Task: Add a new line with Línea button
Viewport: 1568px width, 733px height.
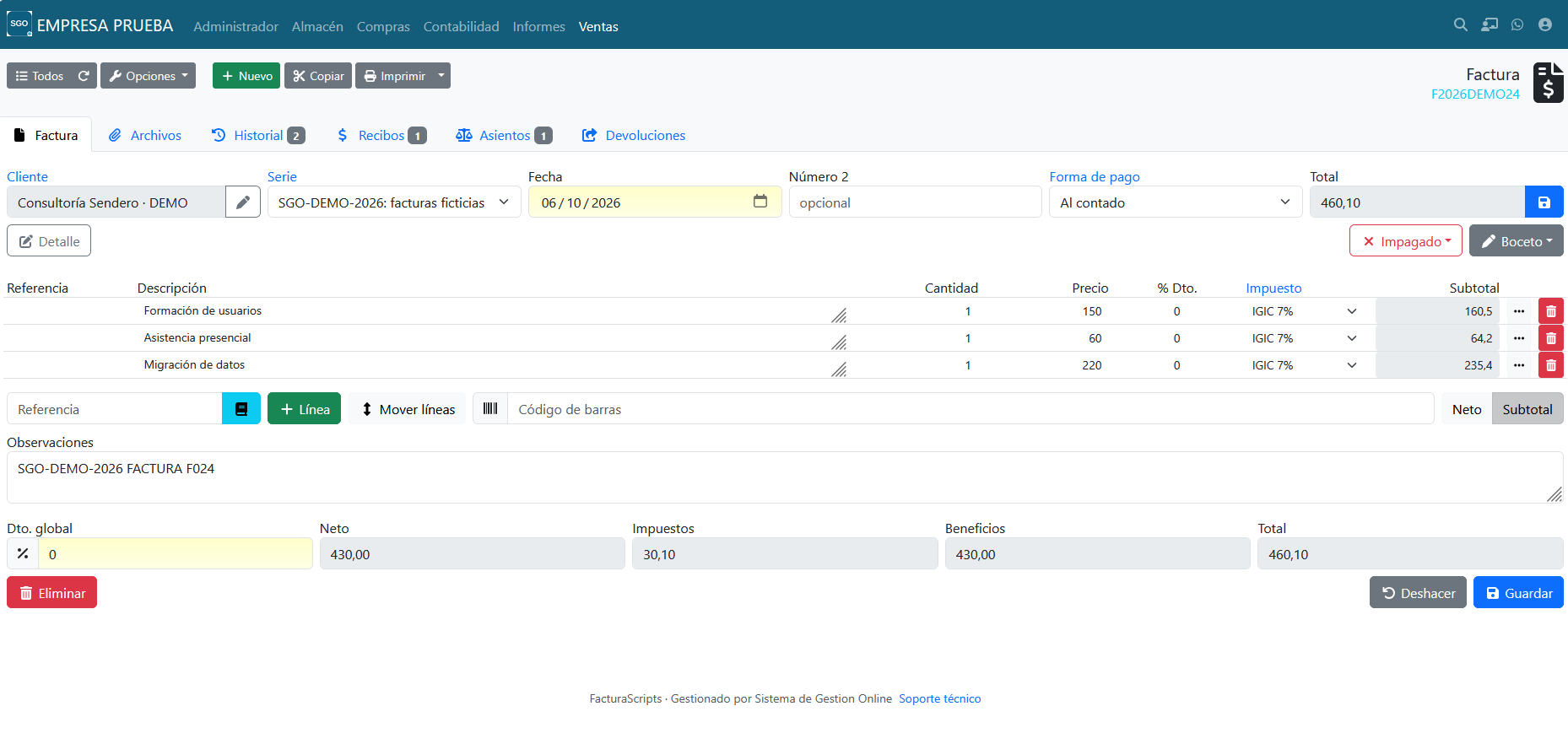Action: tap(304, 409)
